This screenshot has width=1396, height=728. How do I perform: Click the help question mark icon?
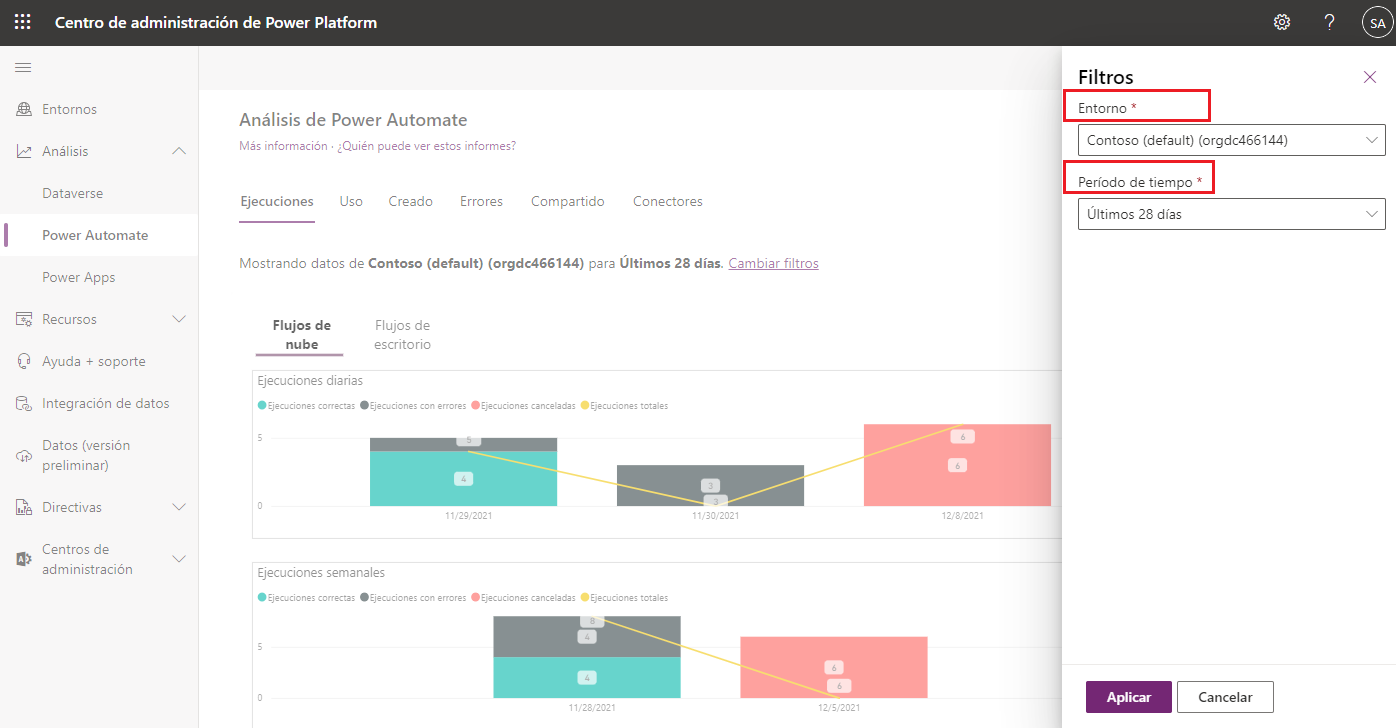(1329, 22)
